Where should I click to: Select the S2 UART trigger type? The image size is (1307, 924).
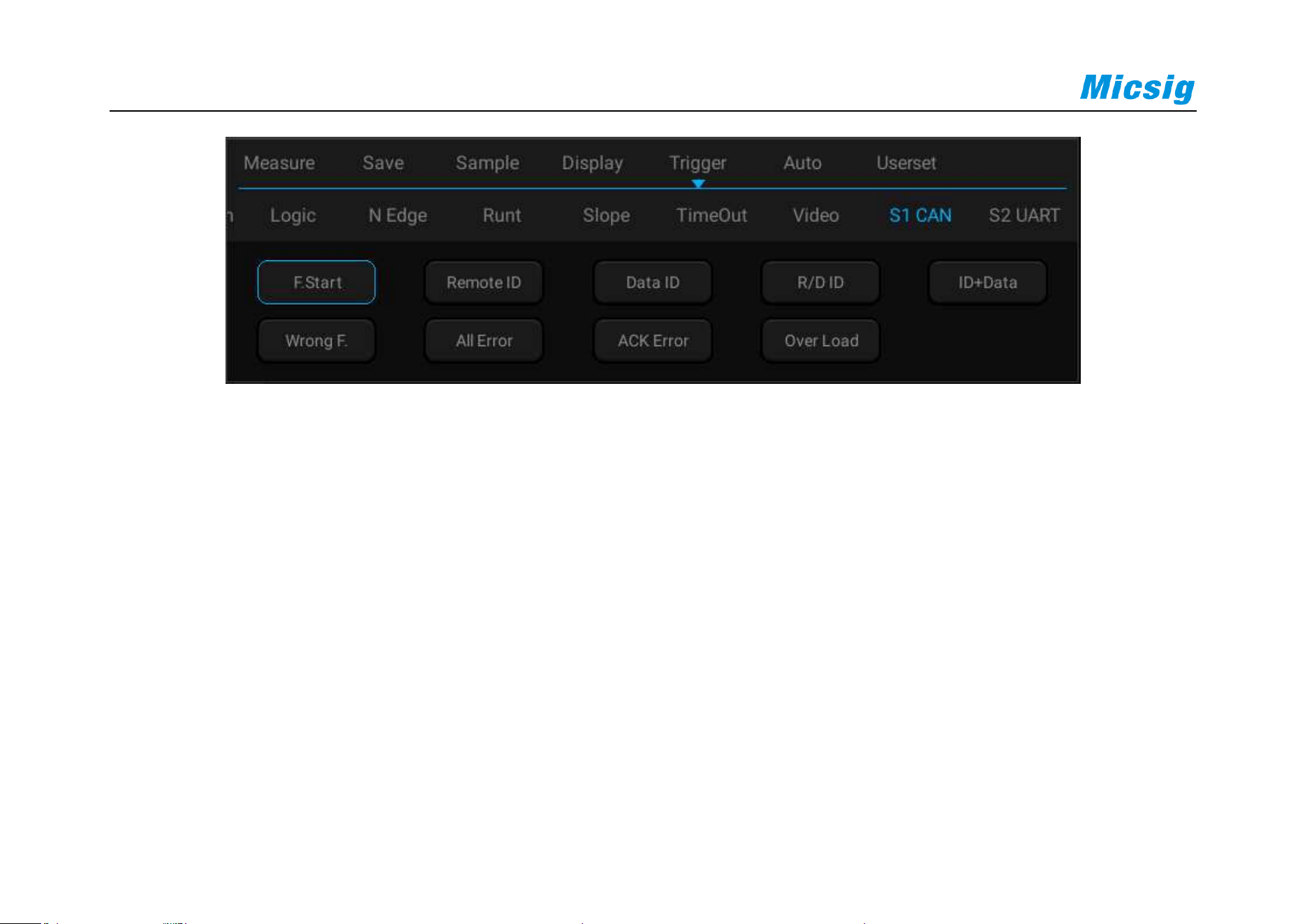[x=1024, y=215]
